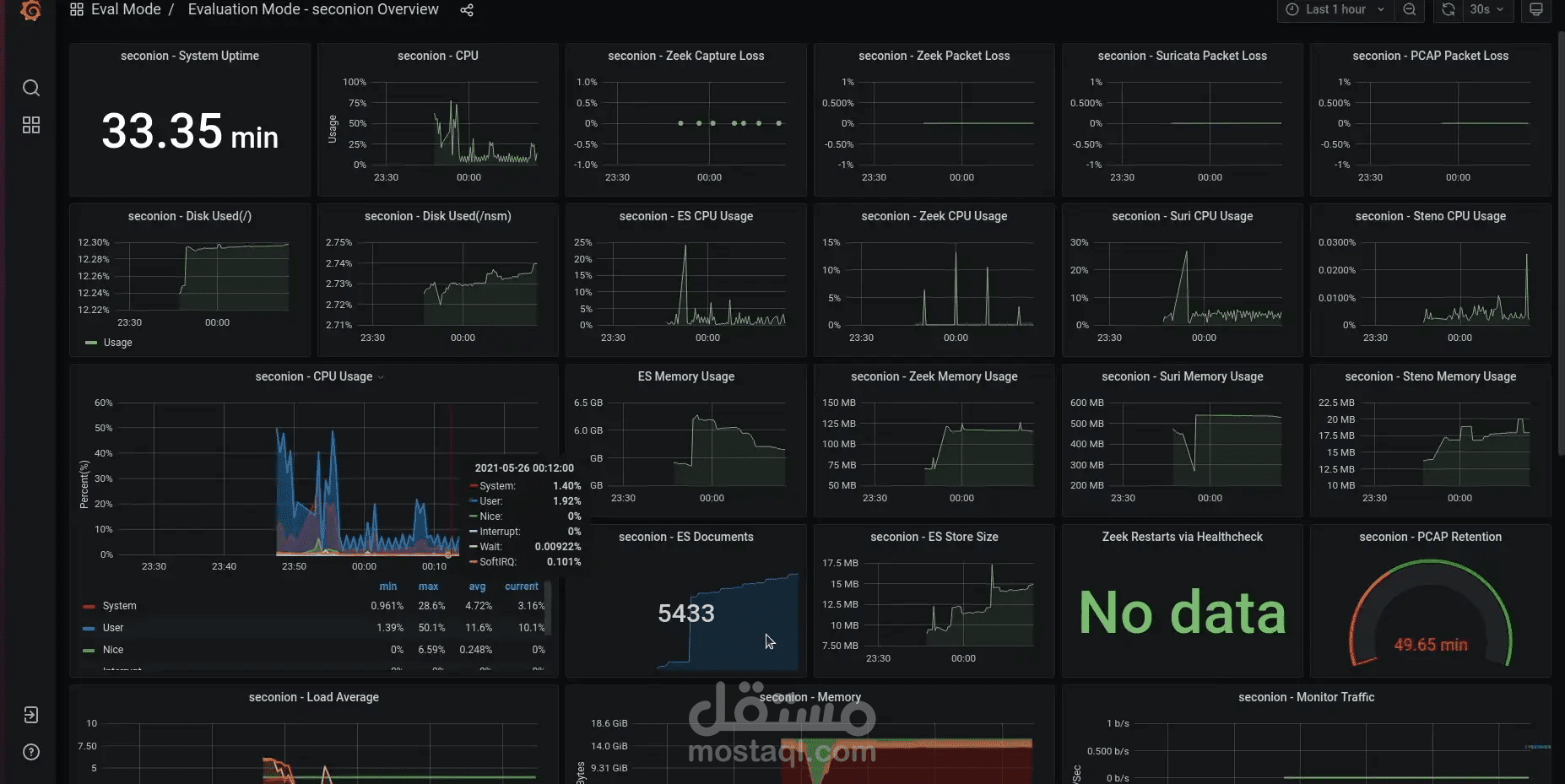Click the sign-in icon in sidebar
1565x784 pixels.
pos(31,715)
